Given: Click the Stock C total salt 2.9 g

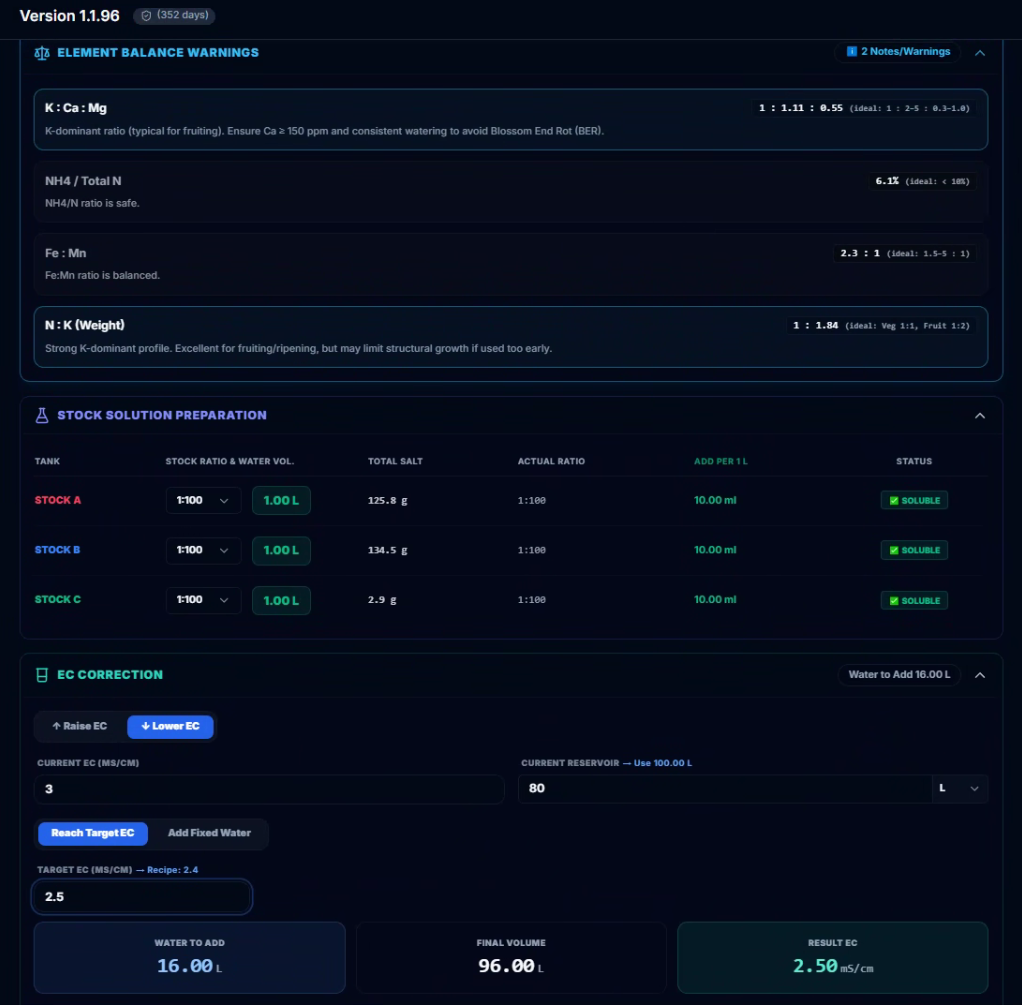Looking at the screenshot, I should [382, 600].
